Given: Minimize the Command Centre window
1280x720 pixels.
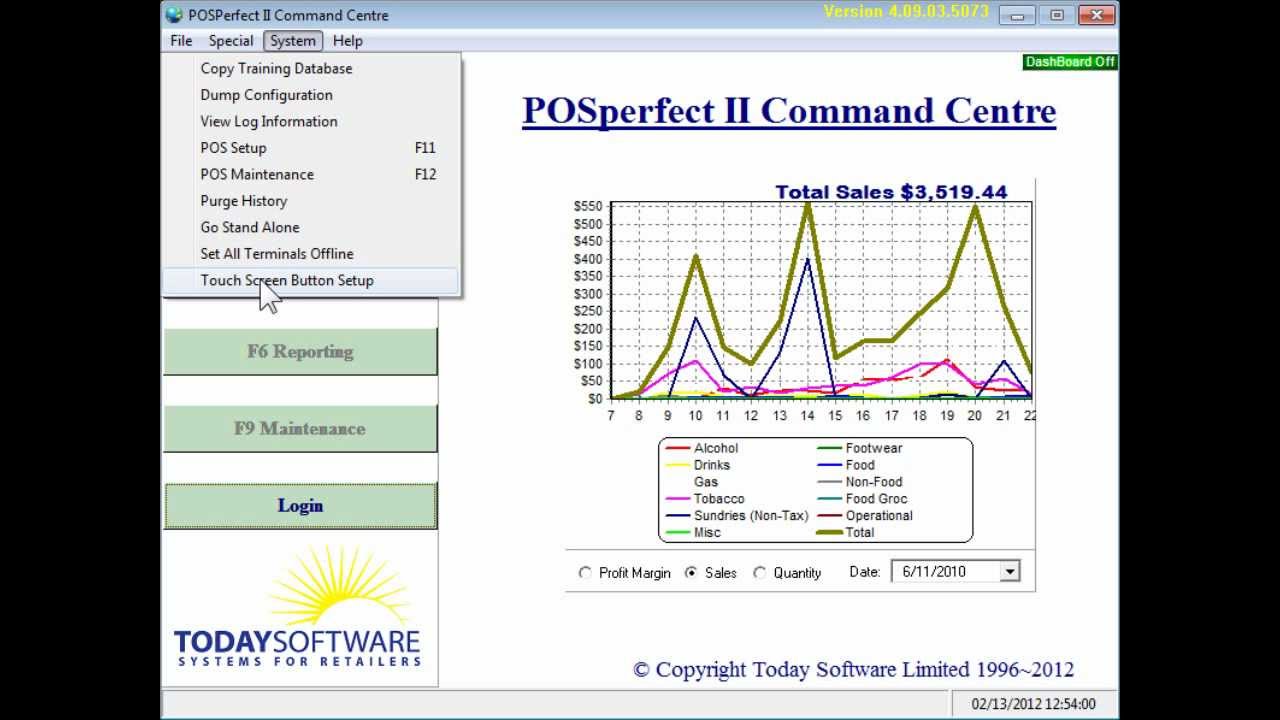Looking at the screenshot, I should point(1017,15).
